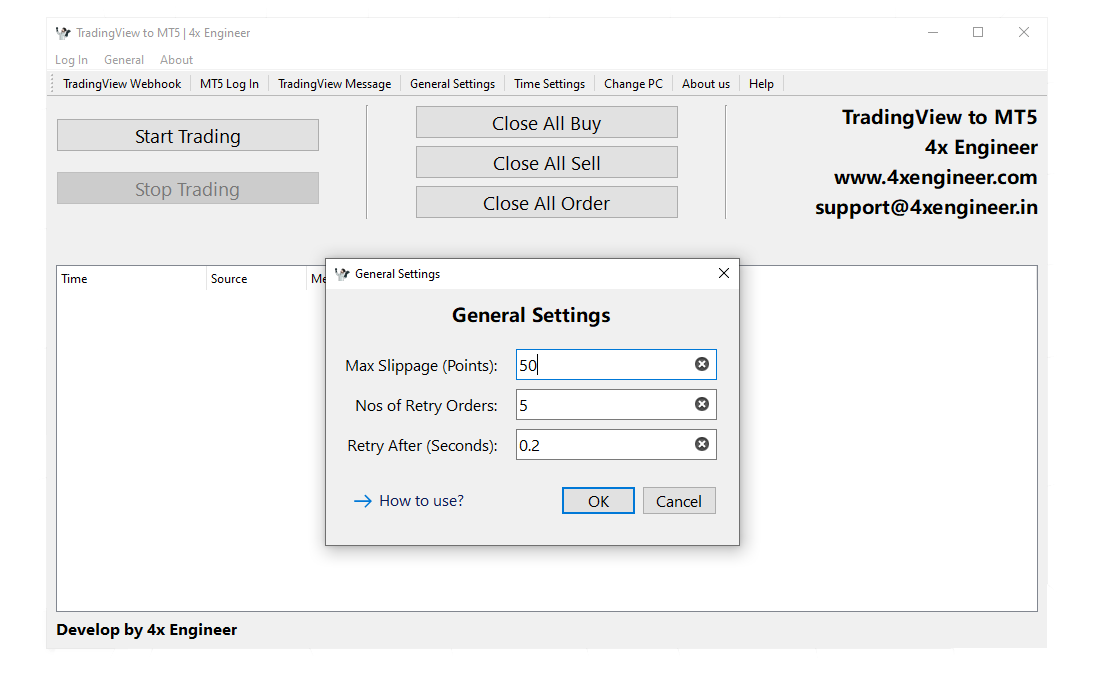Click the support@4xengineer.in text
The image size is (1105, 697).
(x=927, y=208)
